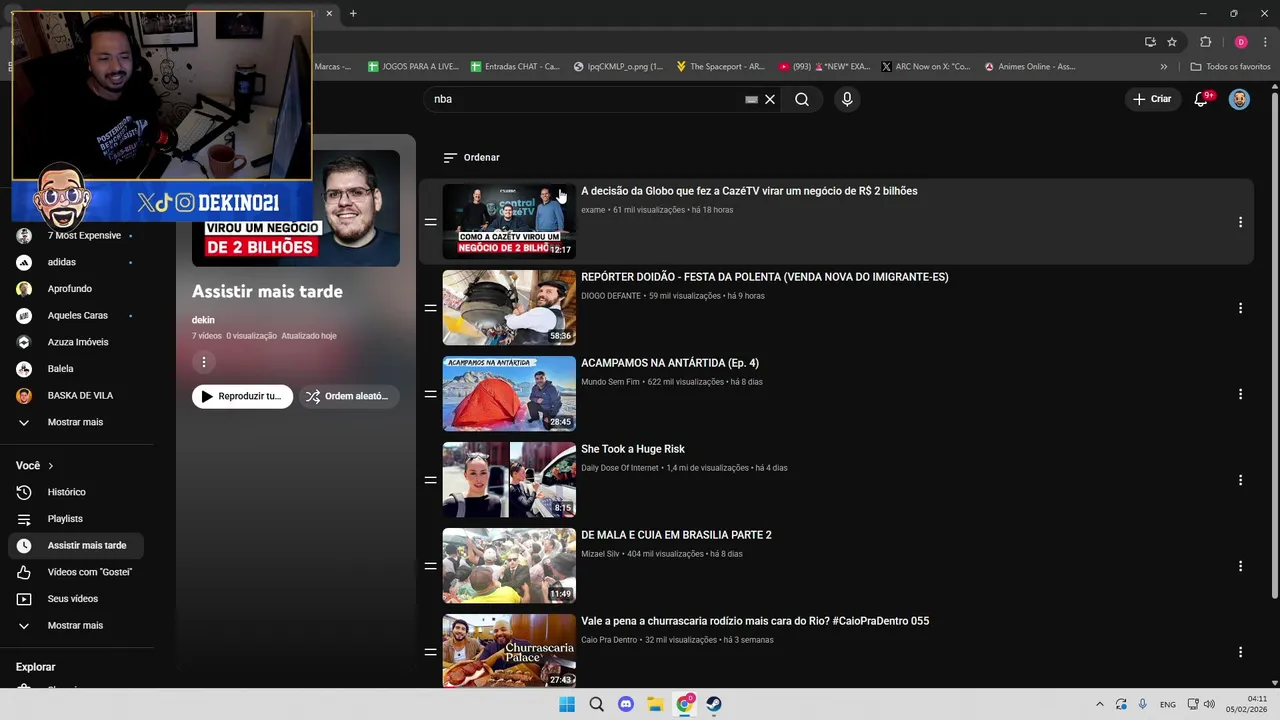Open the exame channel link
Screen dimensions: 1280x720
click(593, 210)
